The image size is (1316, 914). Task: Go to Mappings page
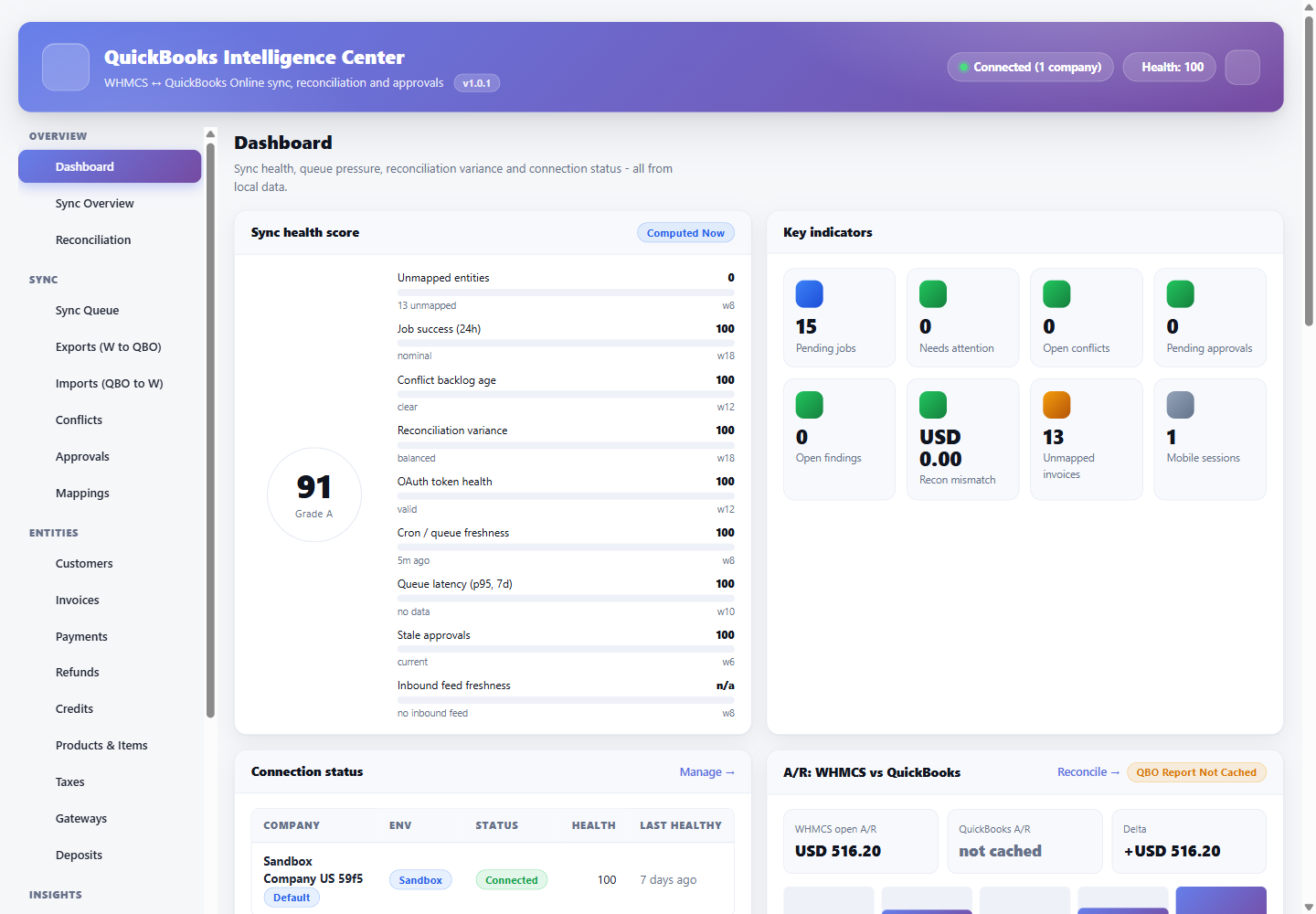point(110,493)
